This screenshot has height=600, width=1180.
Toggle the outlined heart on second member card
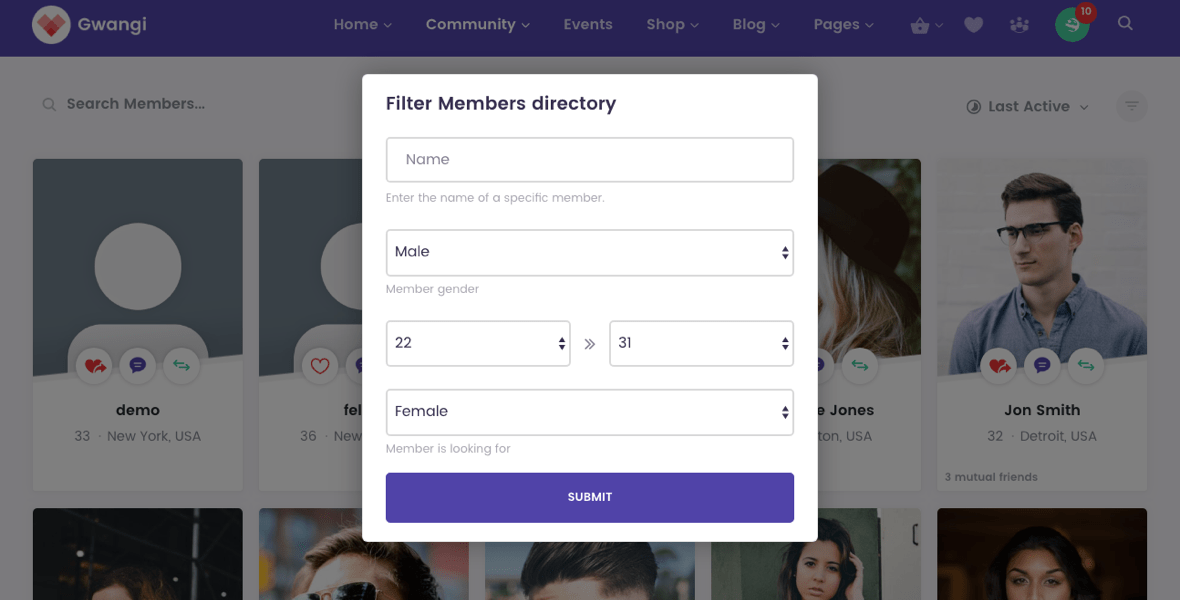(320, 366)
